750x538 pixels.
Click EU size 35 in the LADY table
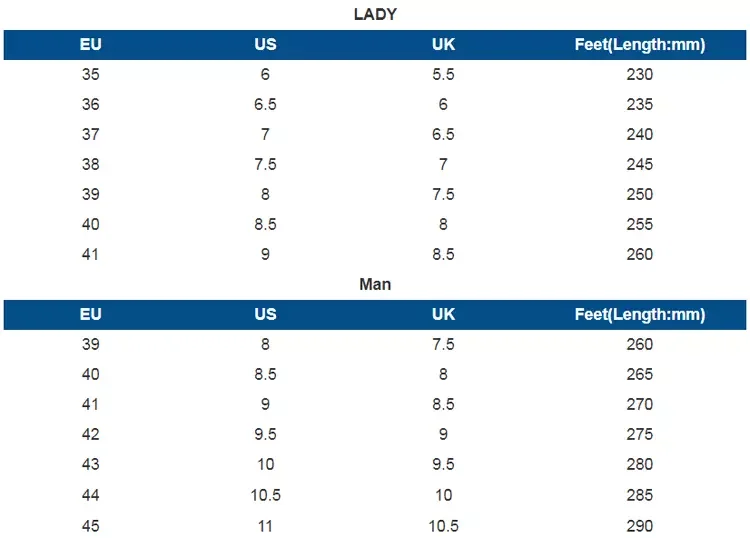point(90,74)
